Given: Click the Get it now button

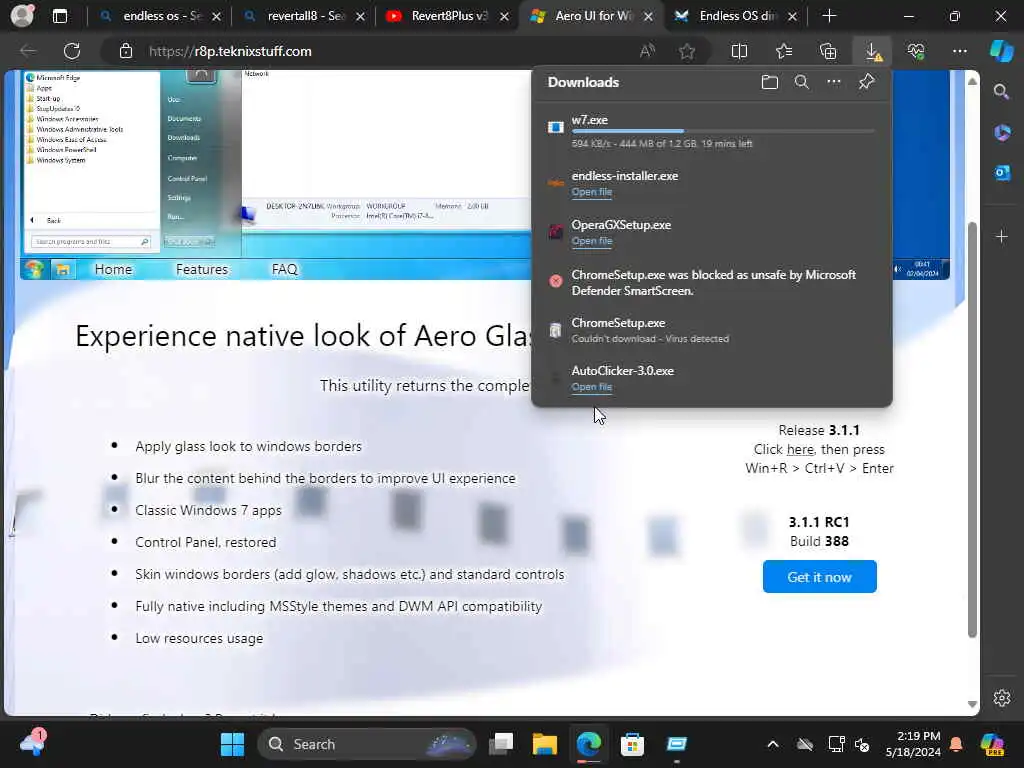Looking at the screenshot, I should pos(819,577).
